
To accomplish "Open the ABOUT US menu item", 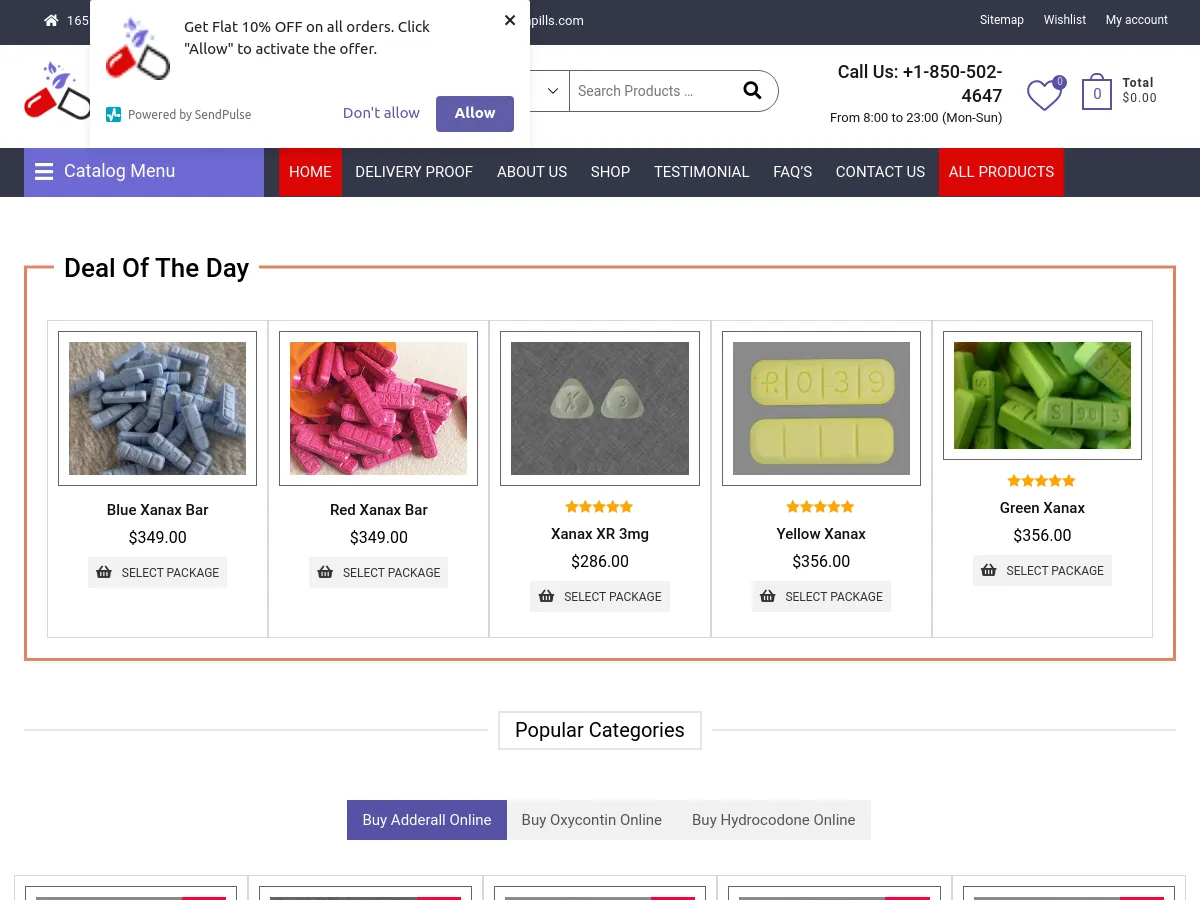I will pos(532,172).
